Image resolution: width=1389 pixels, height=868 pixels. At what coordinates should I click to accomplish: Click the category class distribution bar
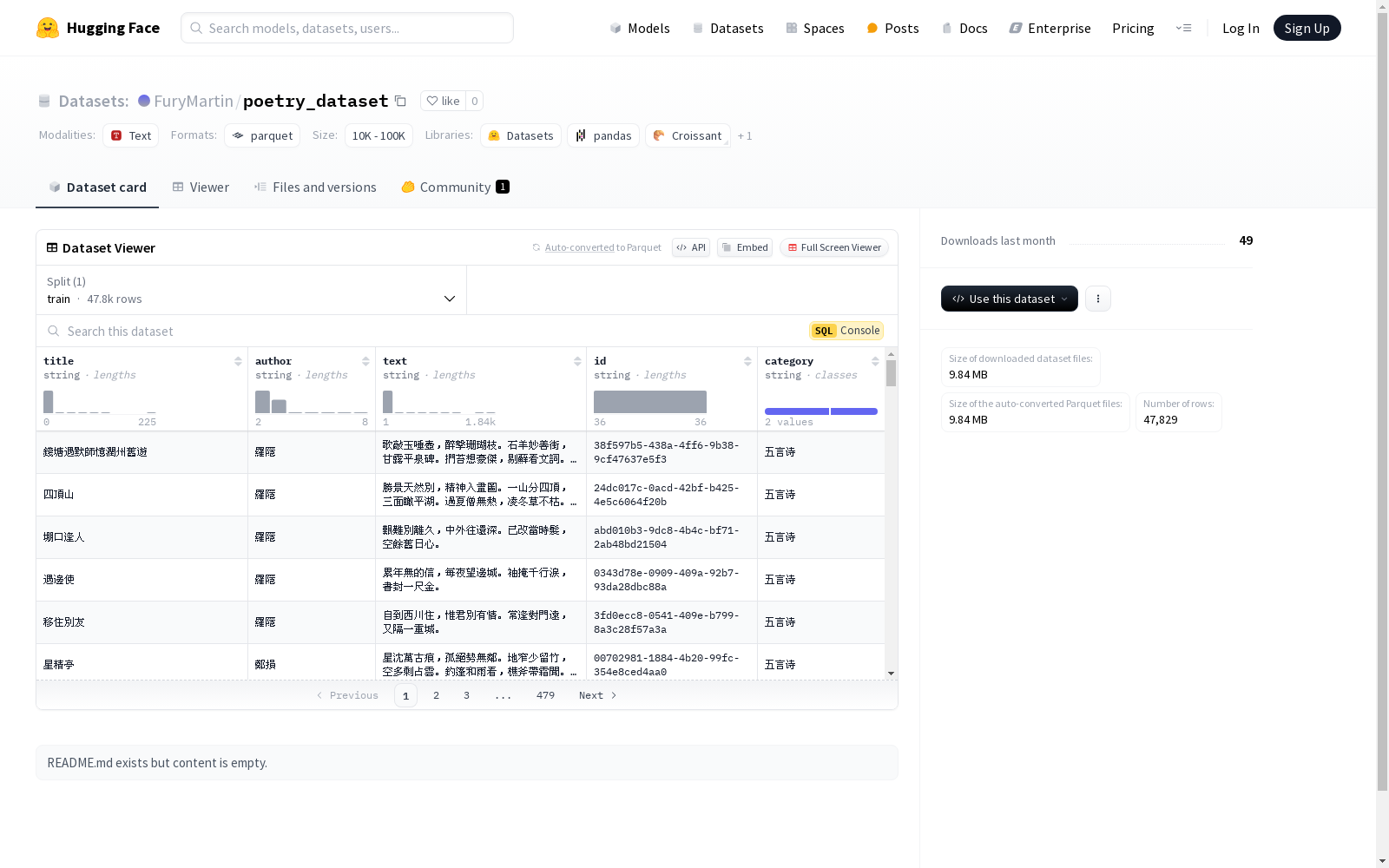pyautogui.click(x=821, y=411)
